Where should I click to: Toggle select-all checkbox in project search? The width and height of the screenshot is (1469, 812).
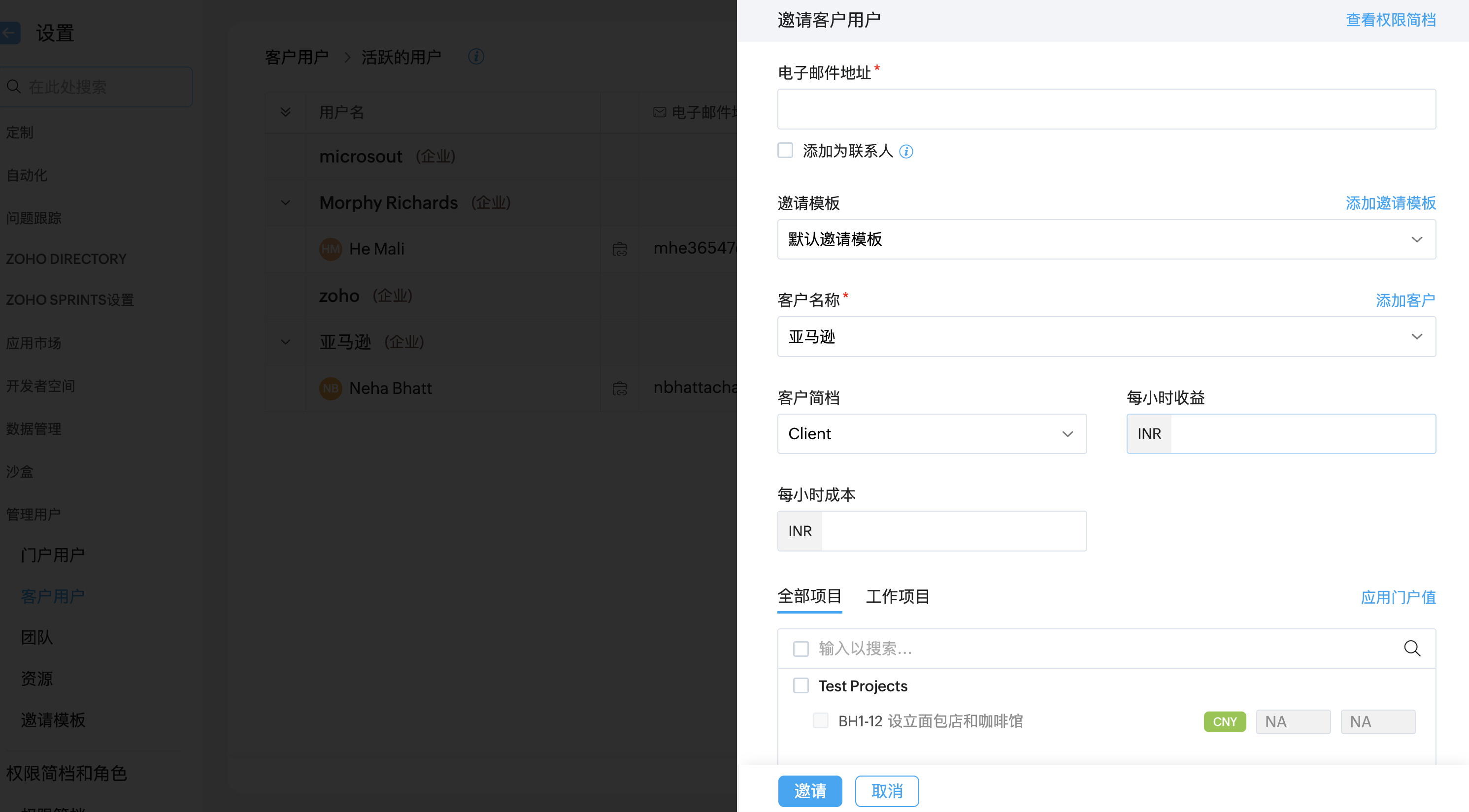(801, 649)
